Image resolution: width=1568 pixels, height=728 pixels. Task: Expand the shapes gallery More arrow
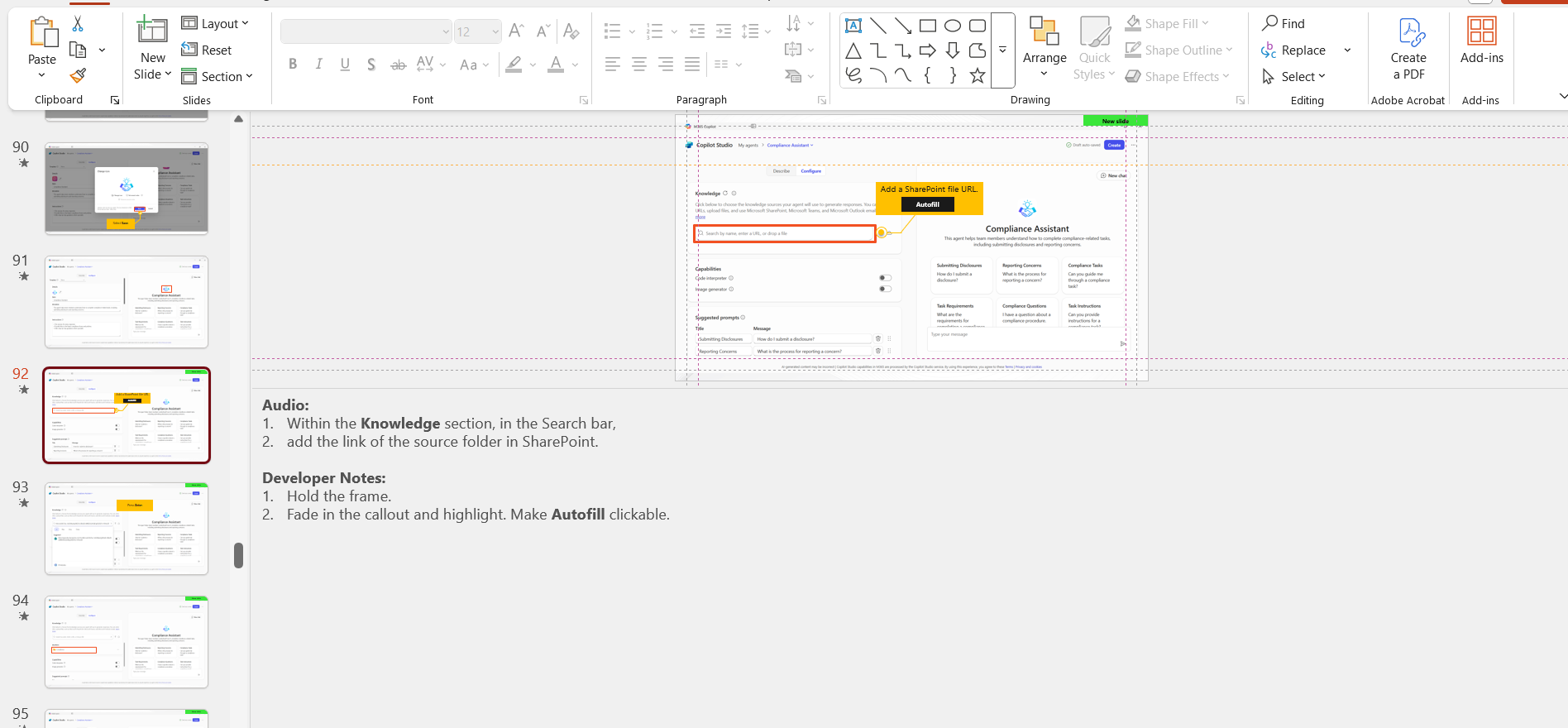click(x=1002, y=50)
